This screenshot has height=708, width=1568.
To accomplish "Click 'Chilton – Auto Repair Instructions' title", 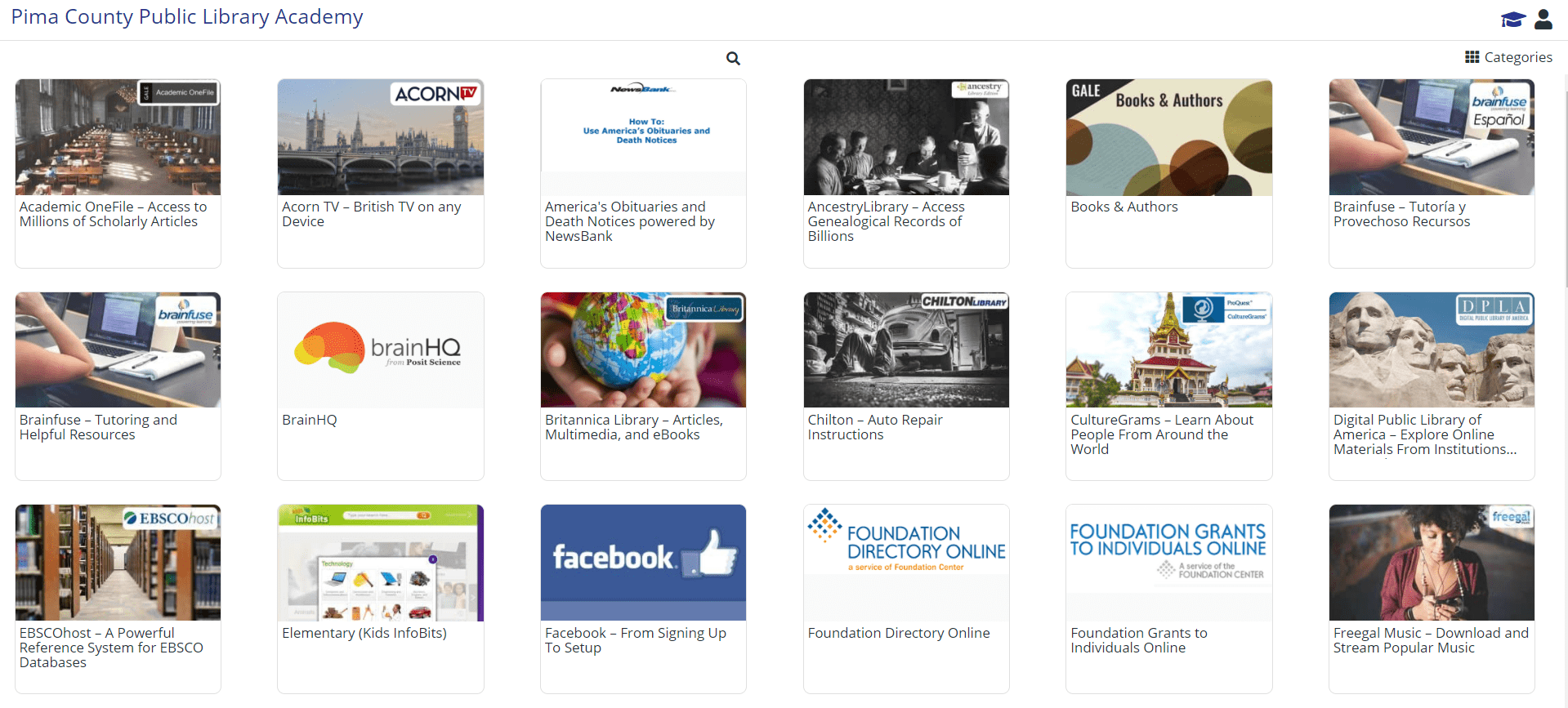I will (875, 427).
